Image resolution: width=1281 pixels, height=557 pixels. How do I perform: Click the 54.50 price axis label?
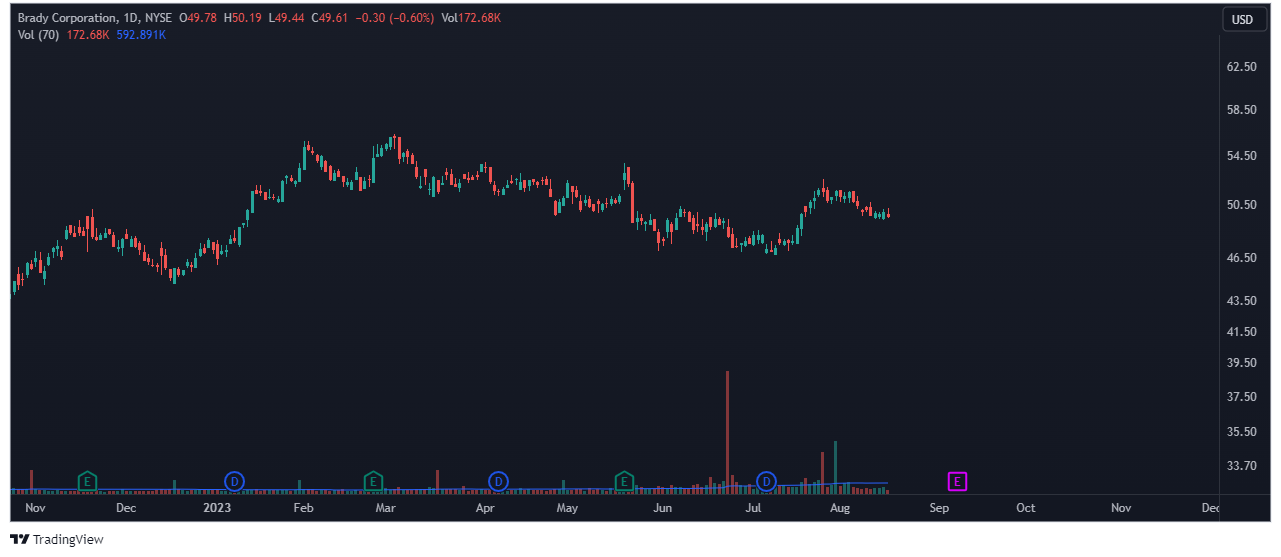1242,156
